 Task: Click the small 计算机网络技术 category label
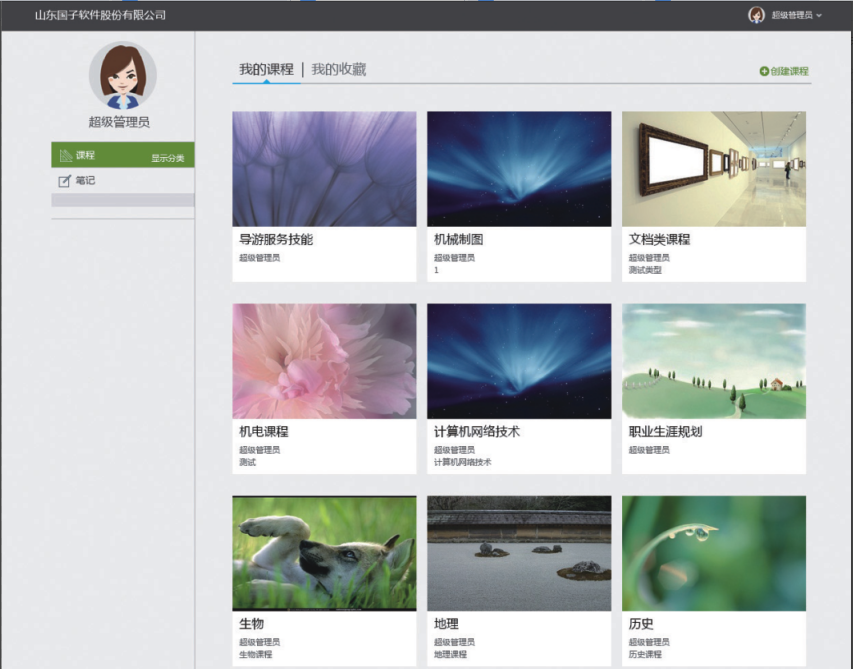pos(462,462)
